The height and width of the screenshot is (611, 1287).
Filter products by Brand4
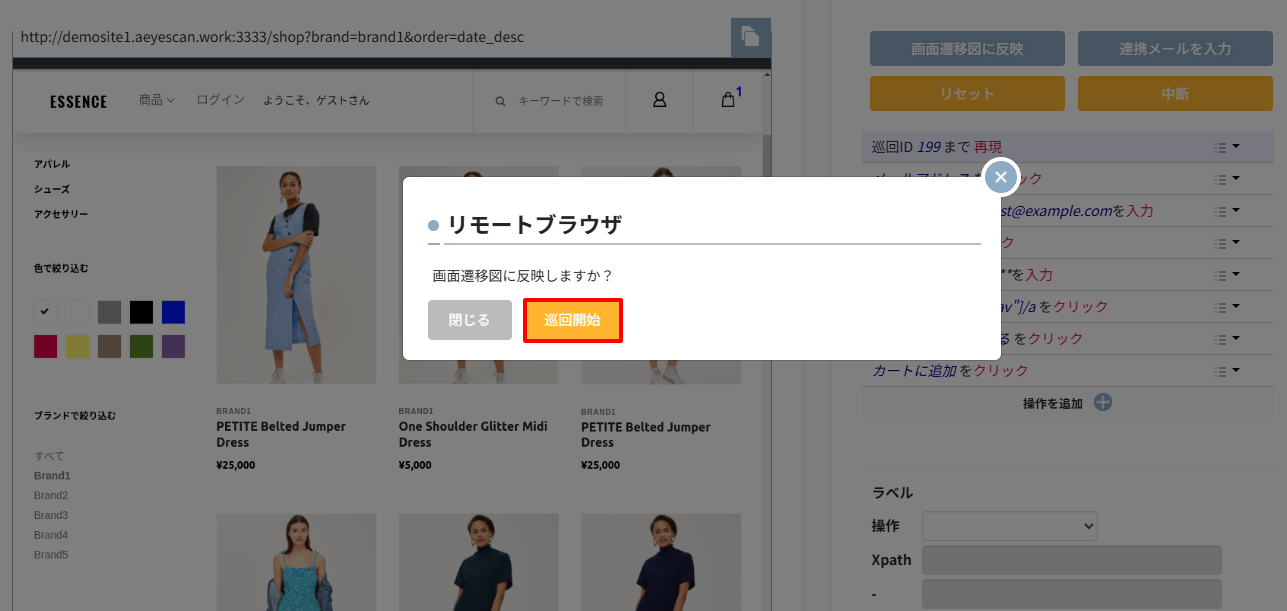51,535
